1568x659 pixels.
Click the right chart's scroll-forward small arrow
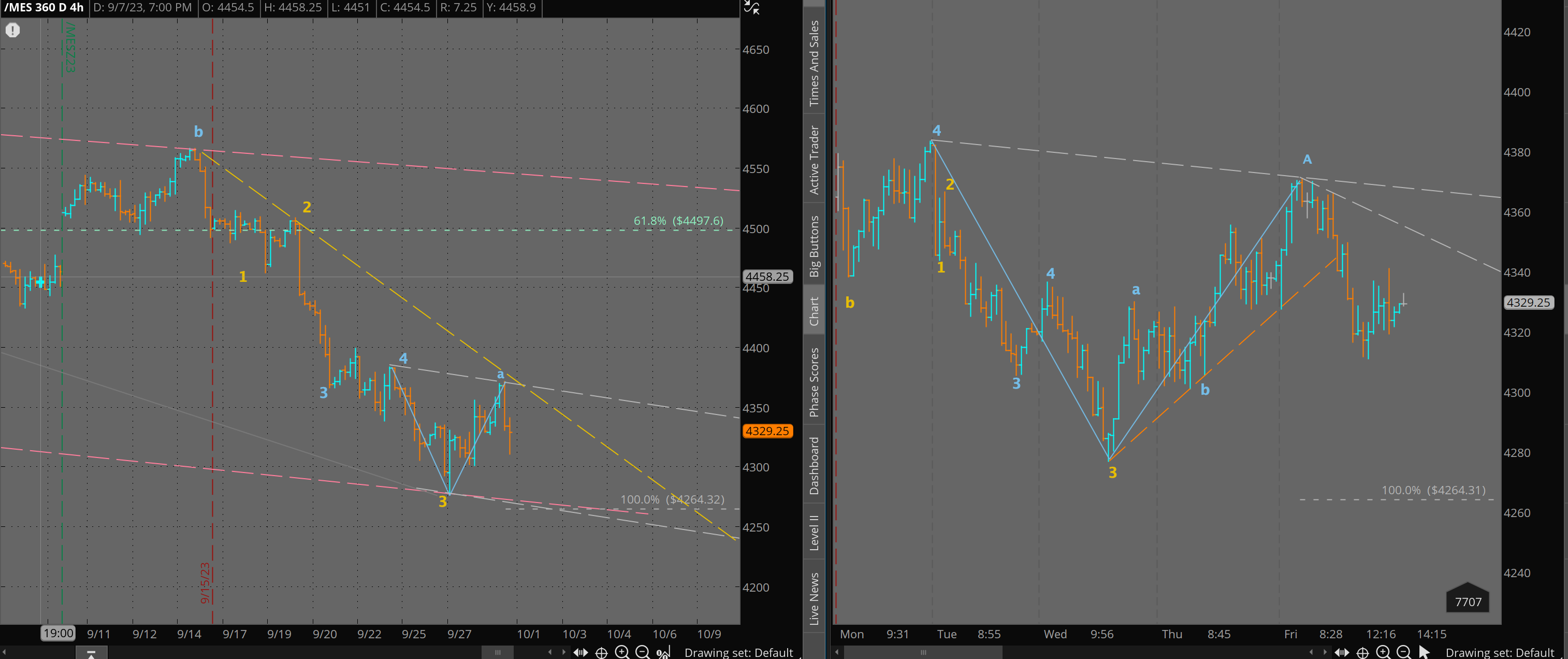coord(1325,652)
